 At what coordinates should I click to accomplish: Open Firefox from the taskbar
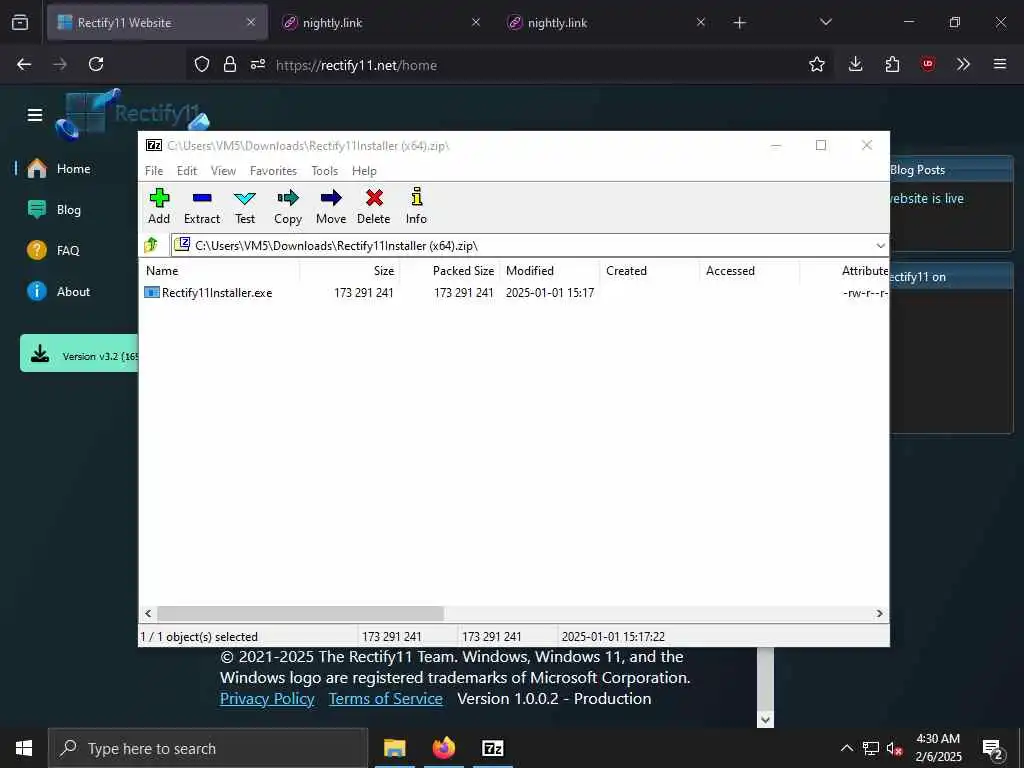(x=443, y=748)
